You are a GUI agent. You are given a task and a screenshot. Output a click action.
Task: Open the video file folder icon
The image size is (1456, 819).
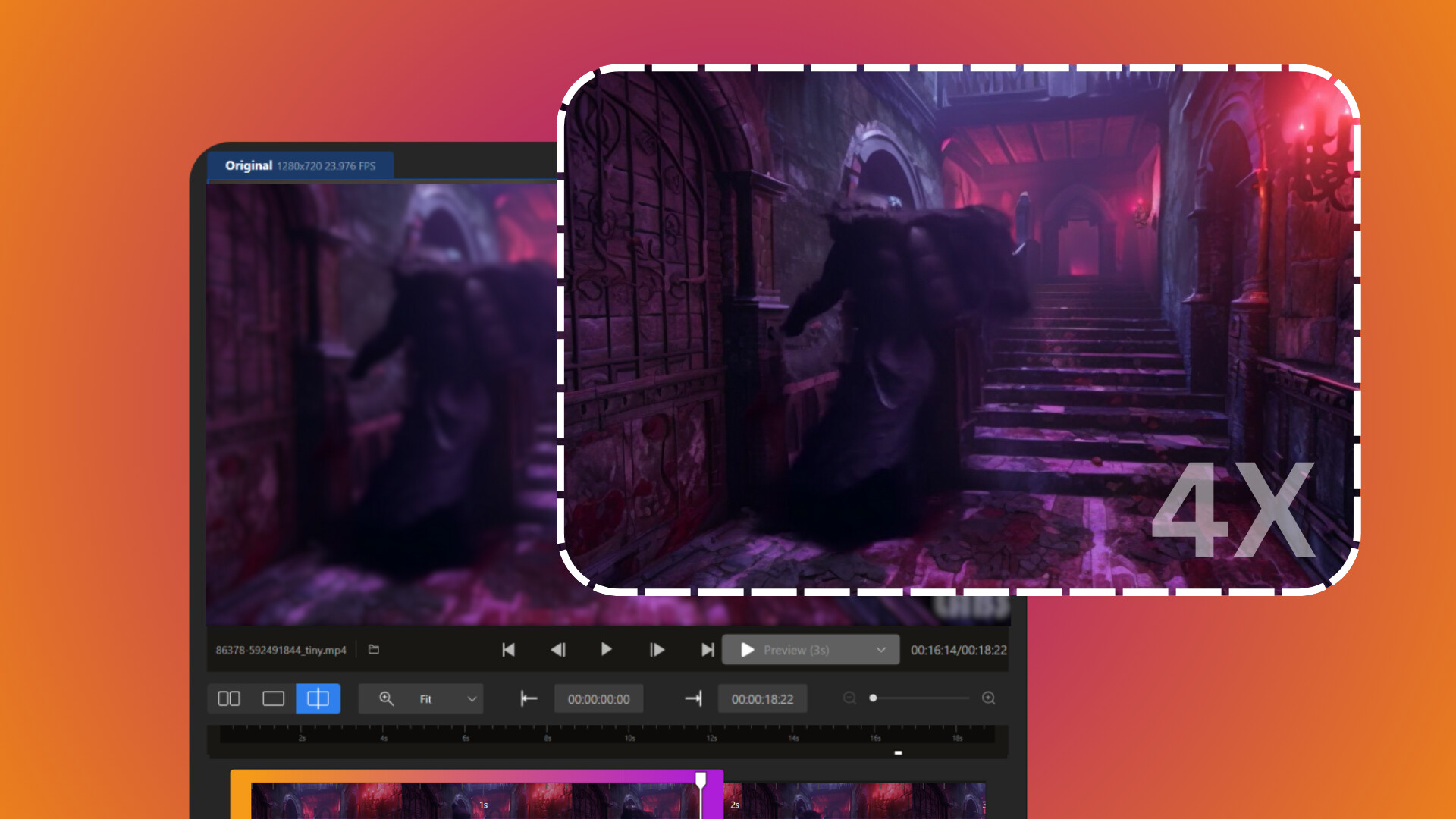pyautogui.click(x=374, y=650)
